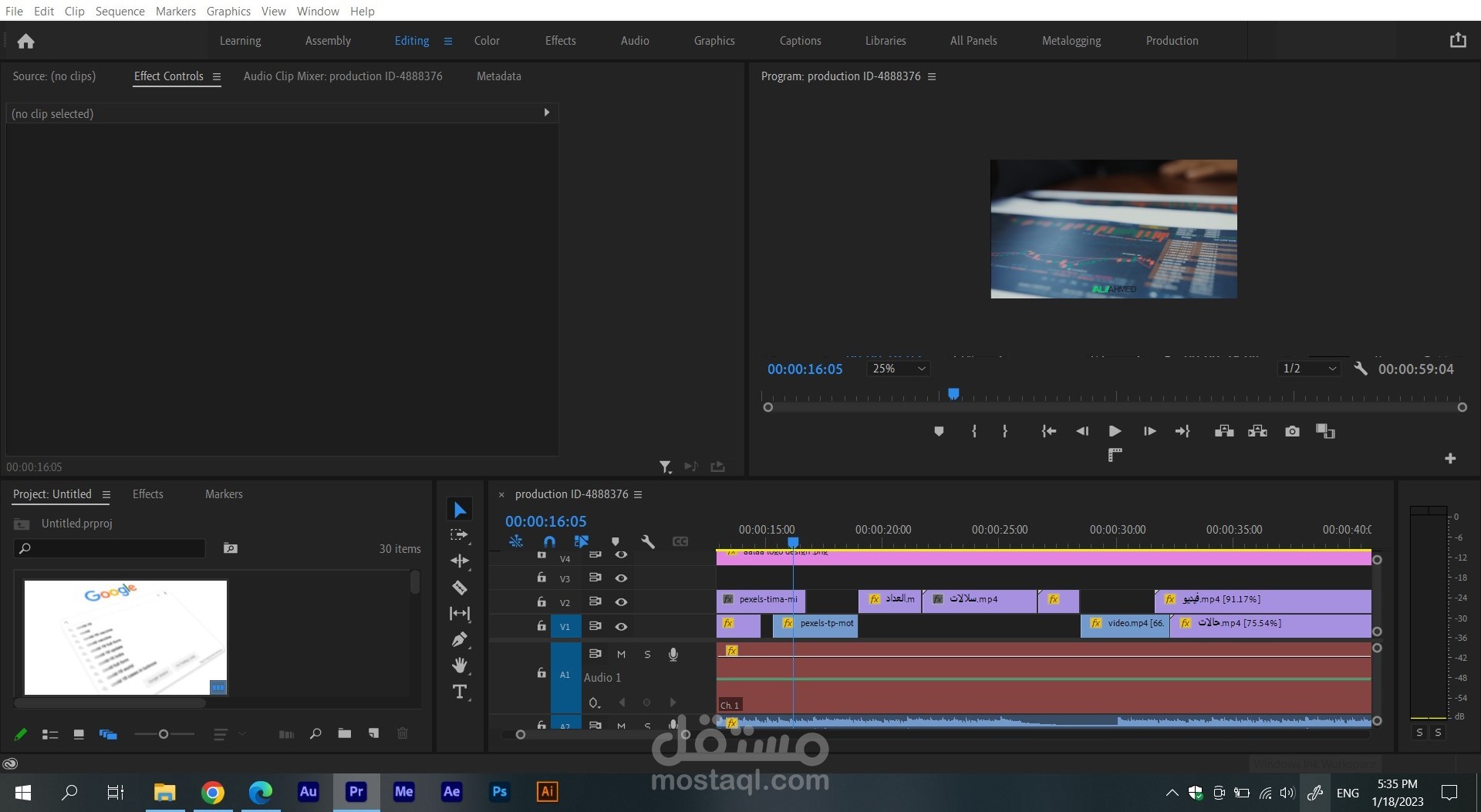Click the Export Frame camera icon
The image size is (1481, 812).
click(1292, 431)
